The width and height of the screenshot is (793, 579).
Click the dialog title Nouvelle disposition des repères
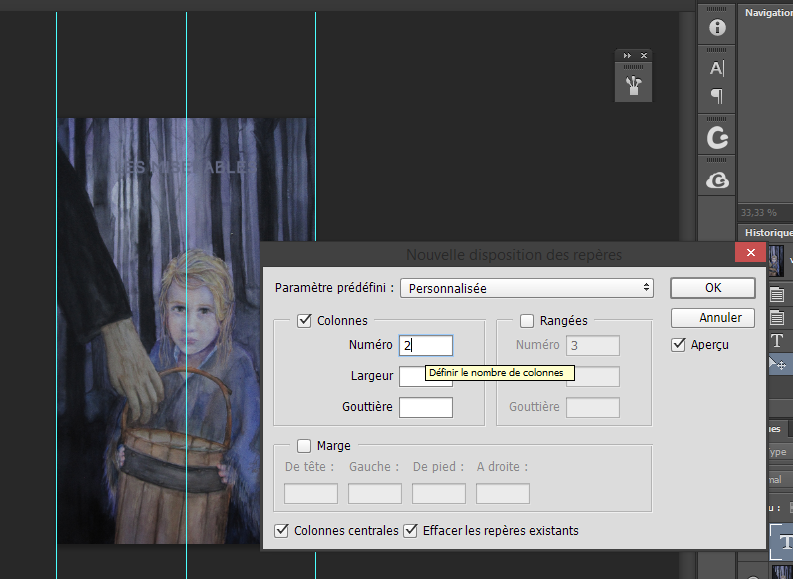pos(514,255)
